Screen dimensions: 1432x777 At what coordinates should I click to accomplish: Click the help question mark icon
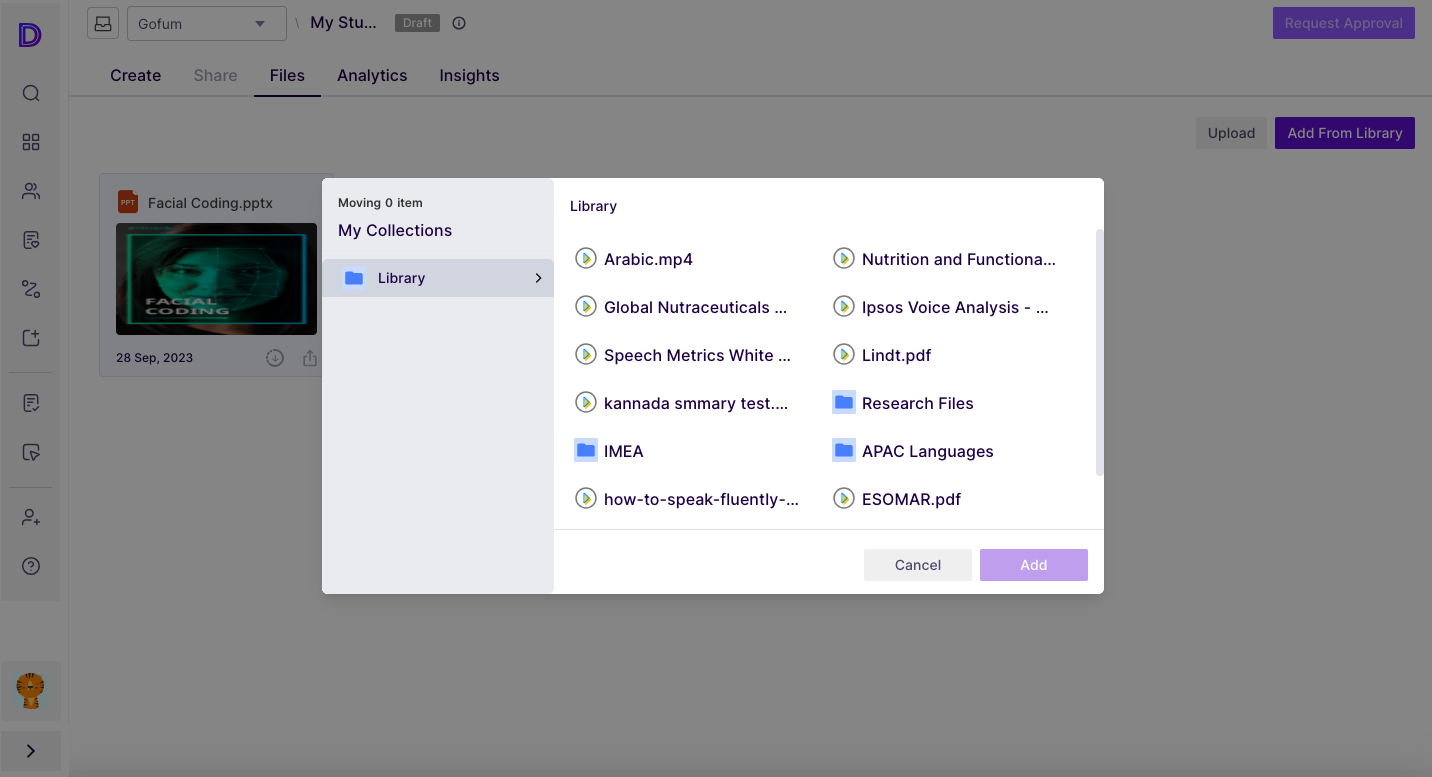click(31, 566)
